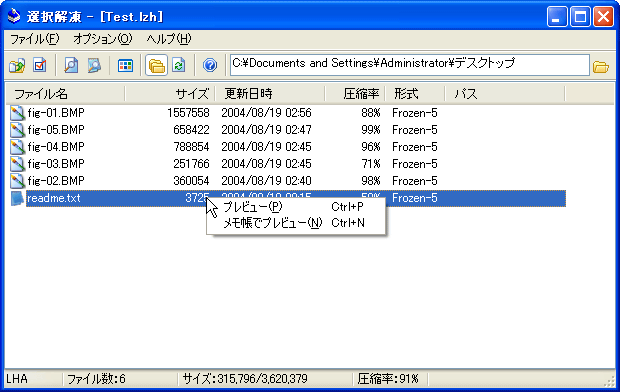The width and height of the screenshot is (620, 392).
Task: Click the green arrows refresh document icon
Action: coord(179,65)
